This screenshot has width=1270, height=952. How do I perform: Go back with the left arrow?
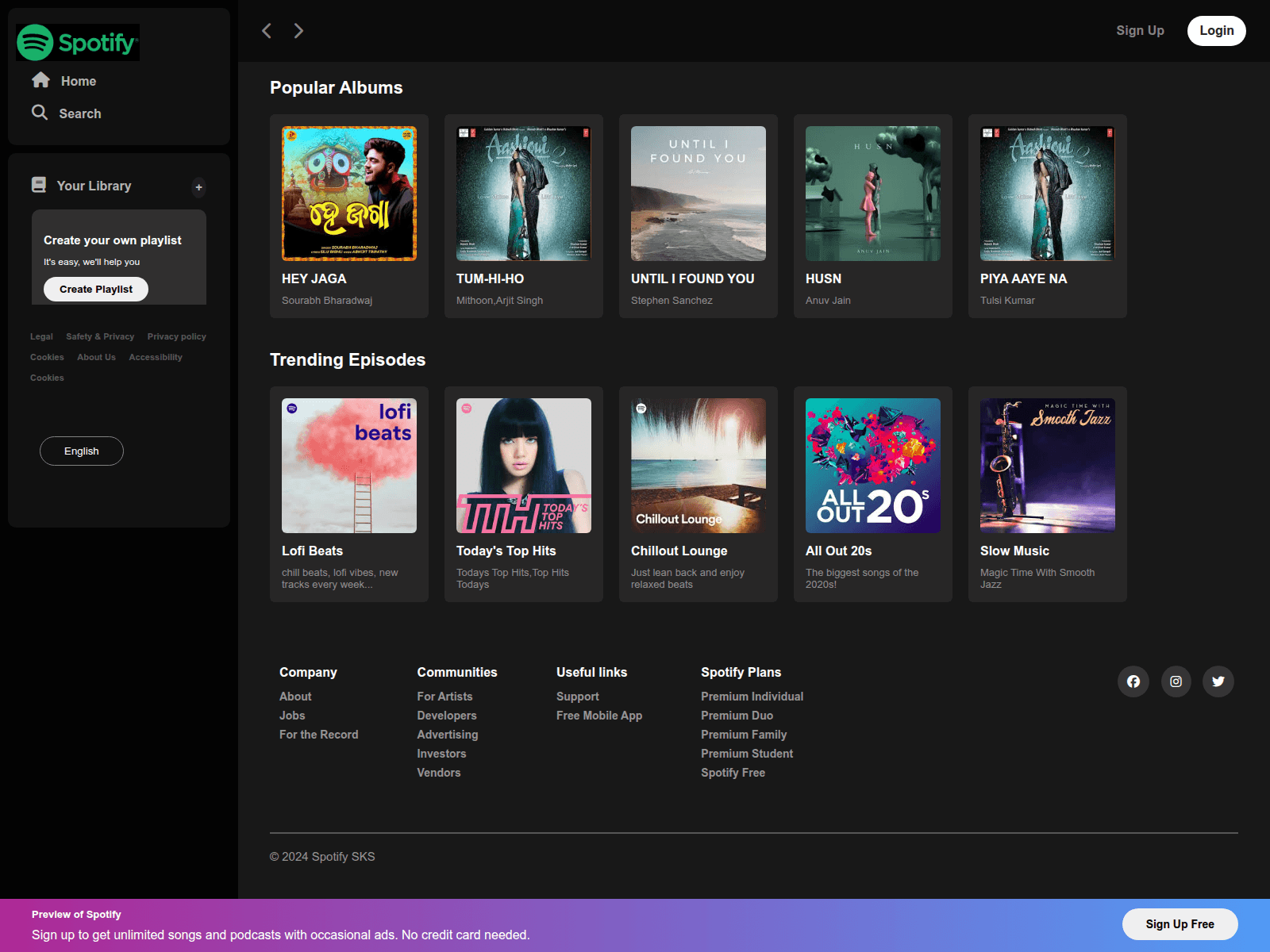point(267,31)
